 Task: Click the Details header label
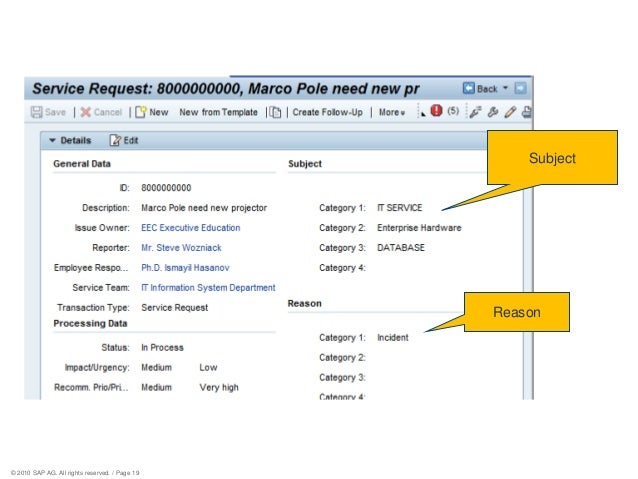tap(76, 140)
